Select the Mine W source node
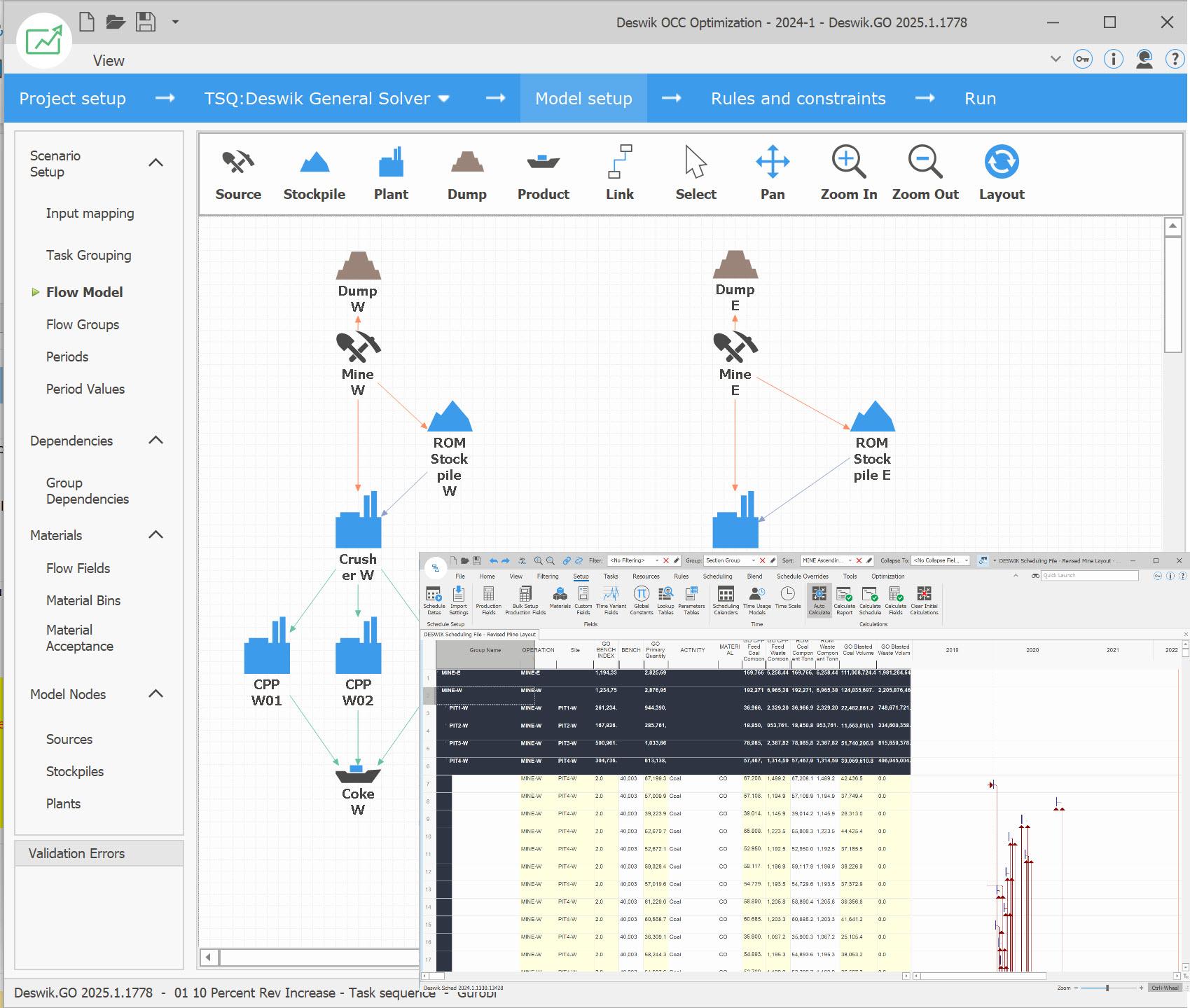1190x1008 pixels. pyautogui.click(x=358, y=364)
